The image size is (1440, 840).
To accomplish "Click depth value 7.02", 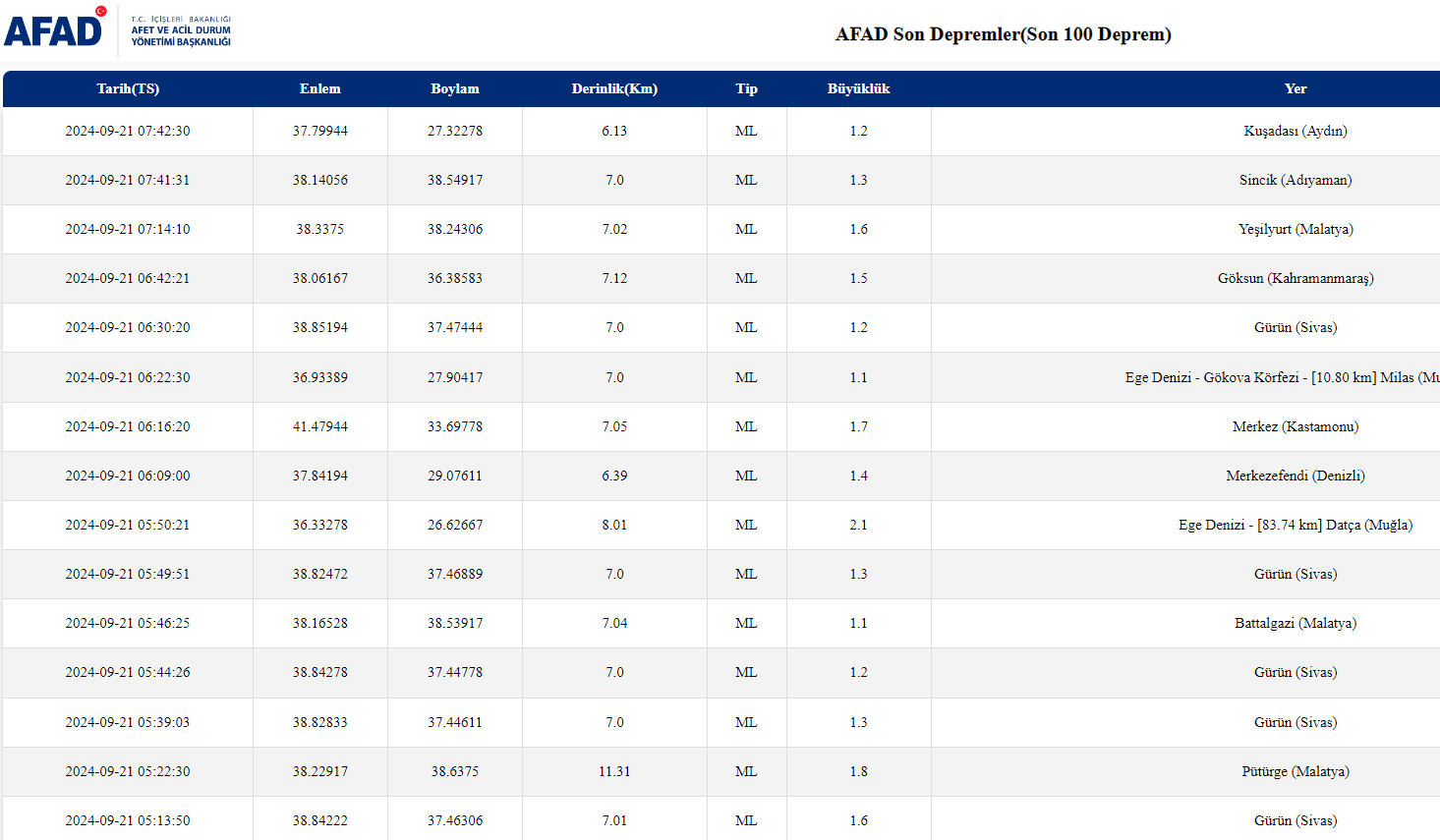I will pos(614,229).
